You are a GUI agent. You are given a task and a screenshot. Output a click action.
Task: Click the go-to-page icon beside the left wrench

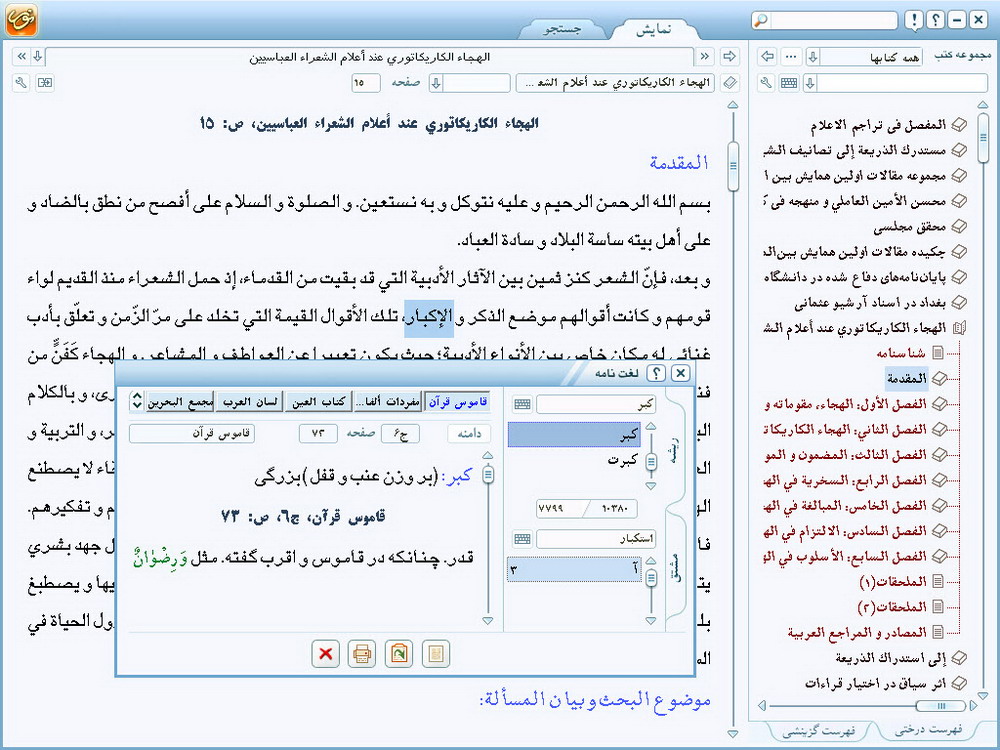click(45, 83)
